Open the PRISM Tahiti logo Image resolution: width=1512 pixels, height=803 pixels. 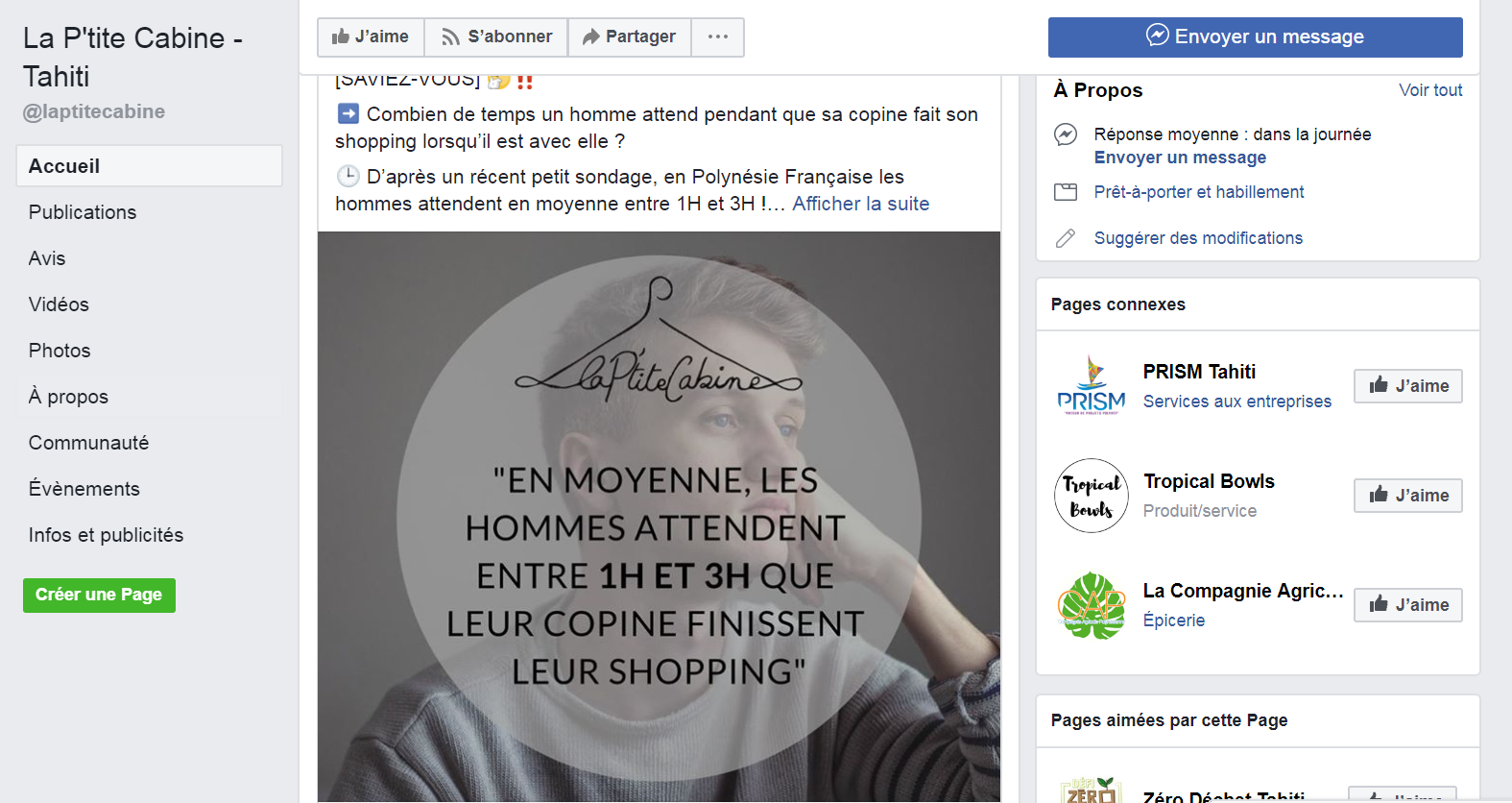click(1092, 386)
